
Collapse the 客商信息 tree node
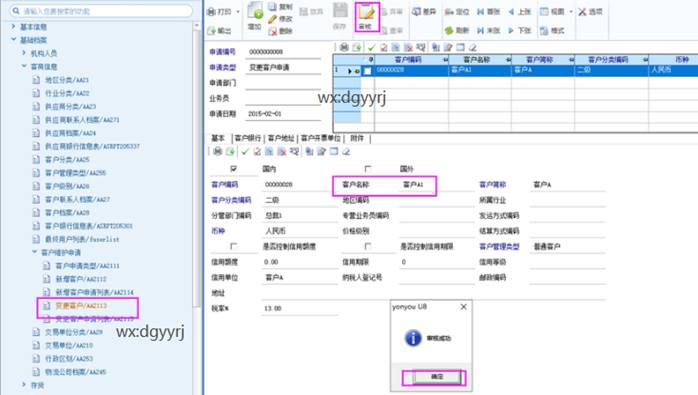[x=24, y=66]
